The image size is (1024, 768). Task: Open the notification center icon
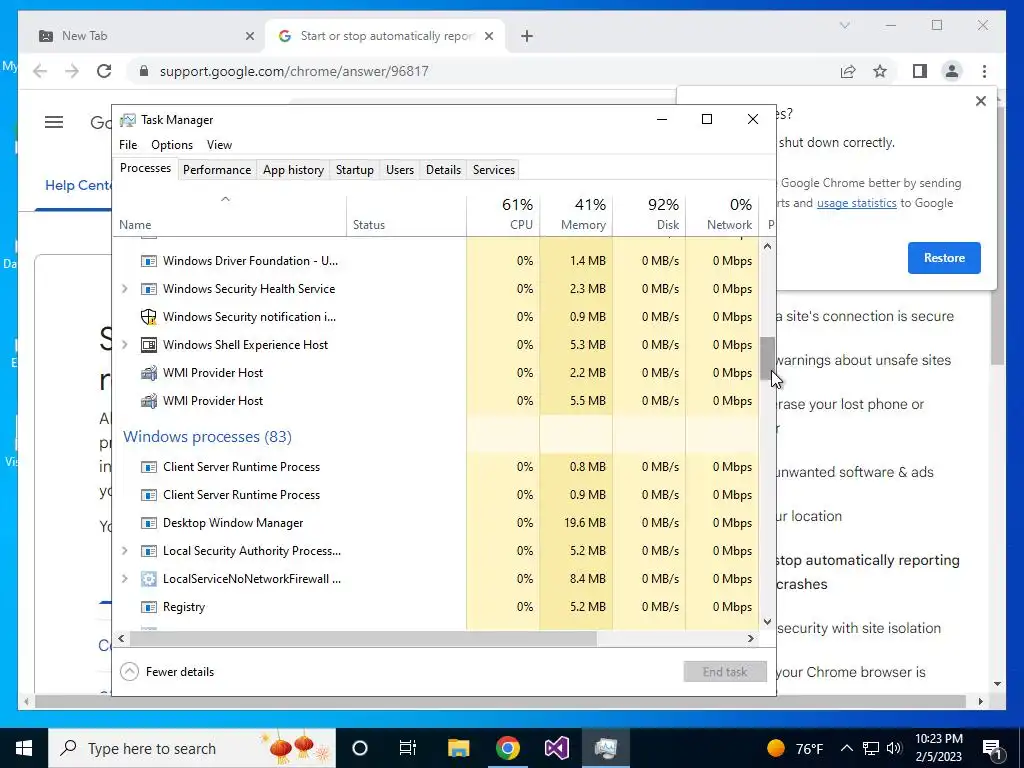click(992, 748)
